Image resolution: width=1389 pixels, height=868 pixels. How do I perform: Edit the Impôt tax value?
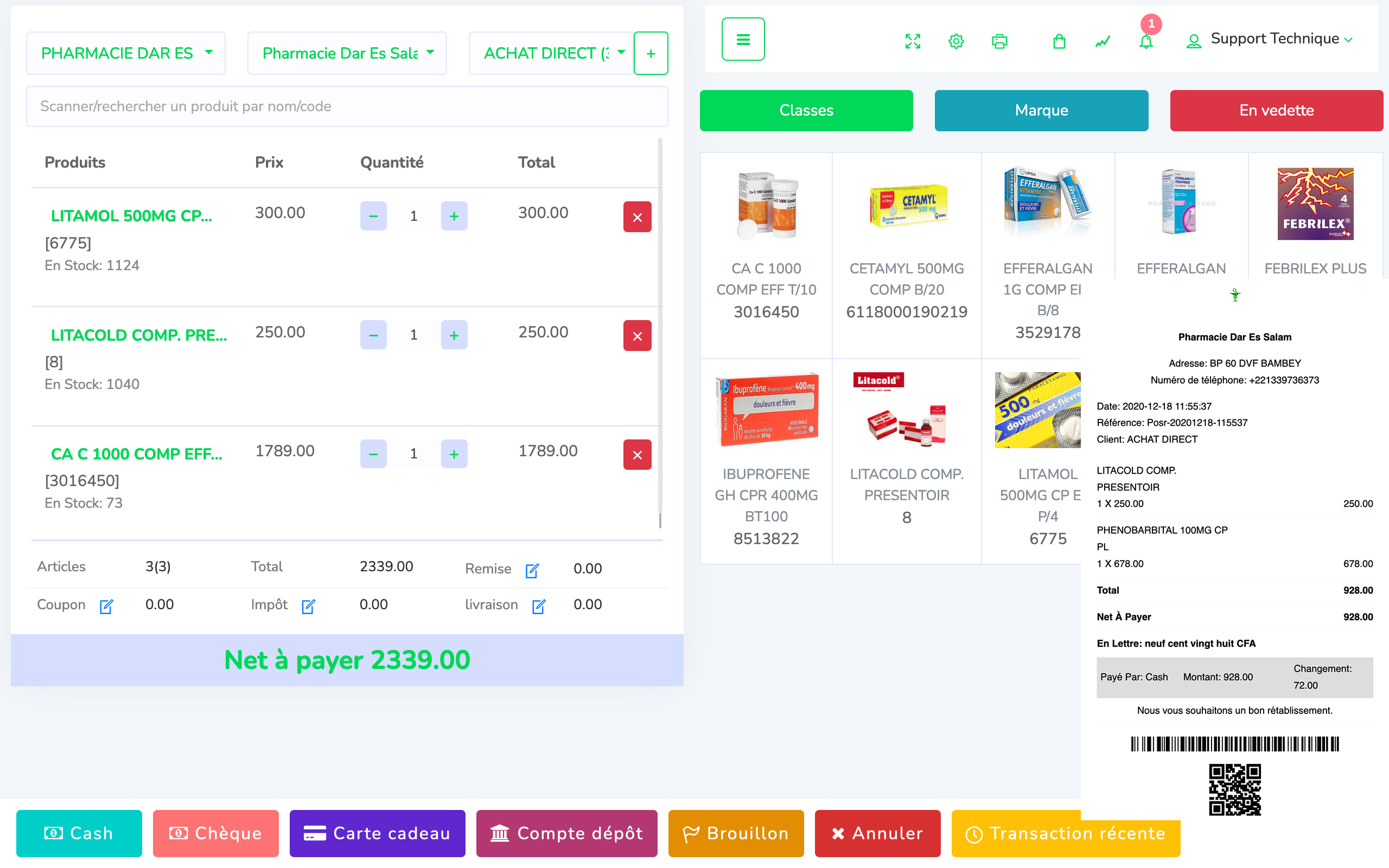click(308, 606)
